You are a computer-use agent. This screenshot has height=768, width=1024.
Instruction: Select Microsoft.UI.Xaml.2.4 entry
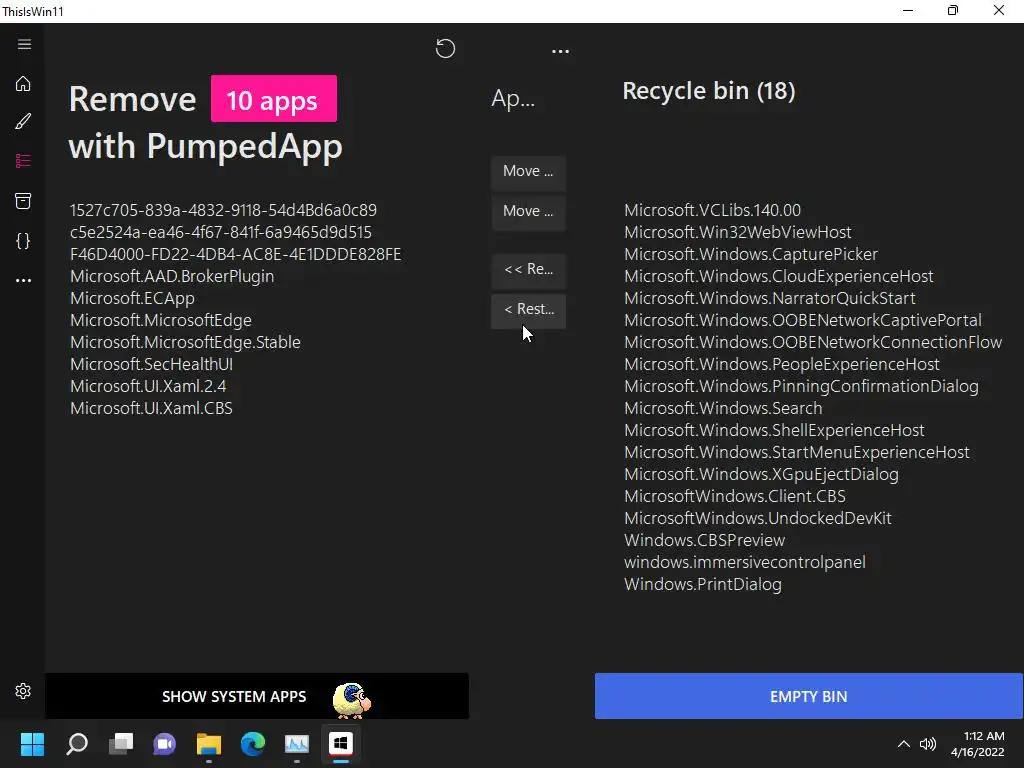148,386
